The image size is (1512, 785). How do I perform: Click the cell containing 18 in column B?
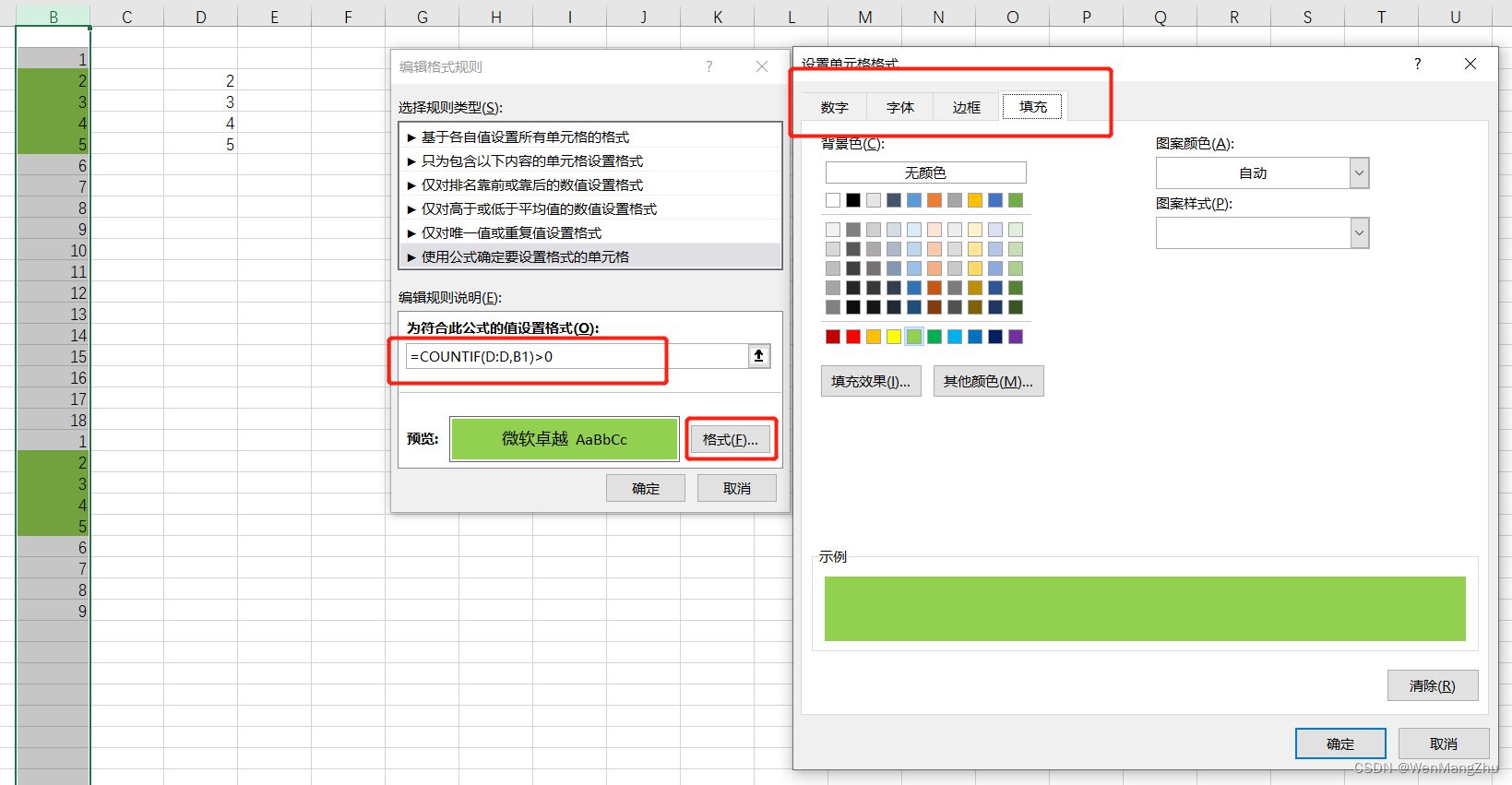pyautogui.click(x=54, y=420)
